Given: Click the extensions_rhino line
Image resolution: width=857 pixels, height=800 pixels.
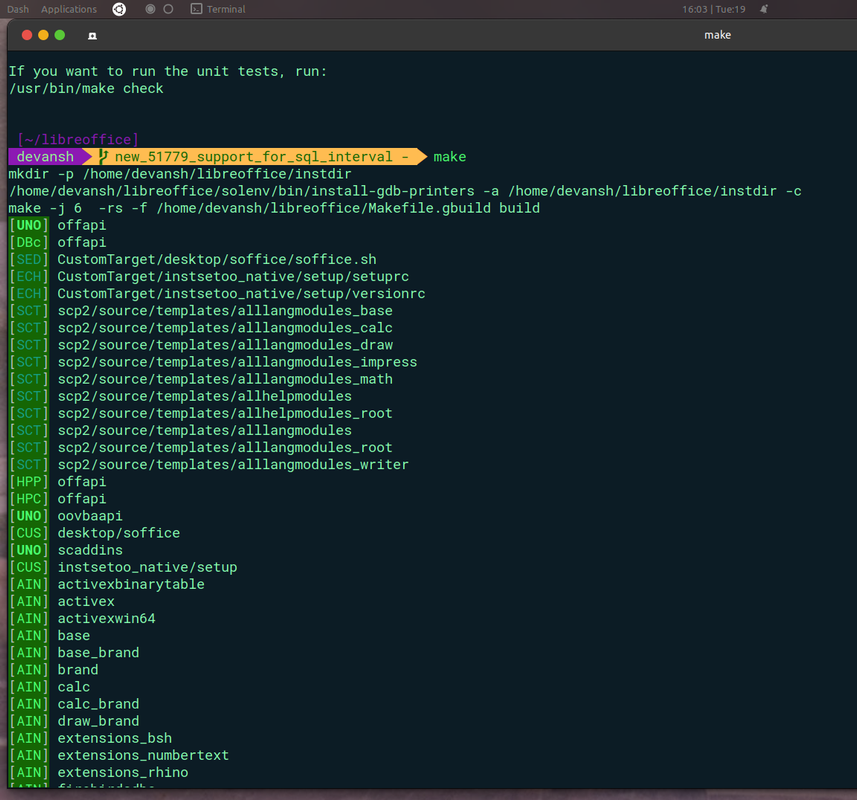Looking at the screenshot, I should click(98, 773).
